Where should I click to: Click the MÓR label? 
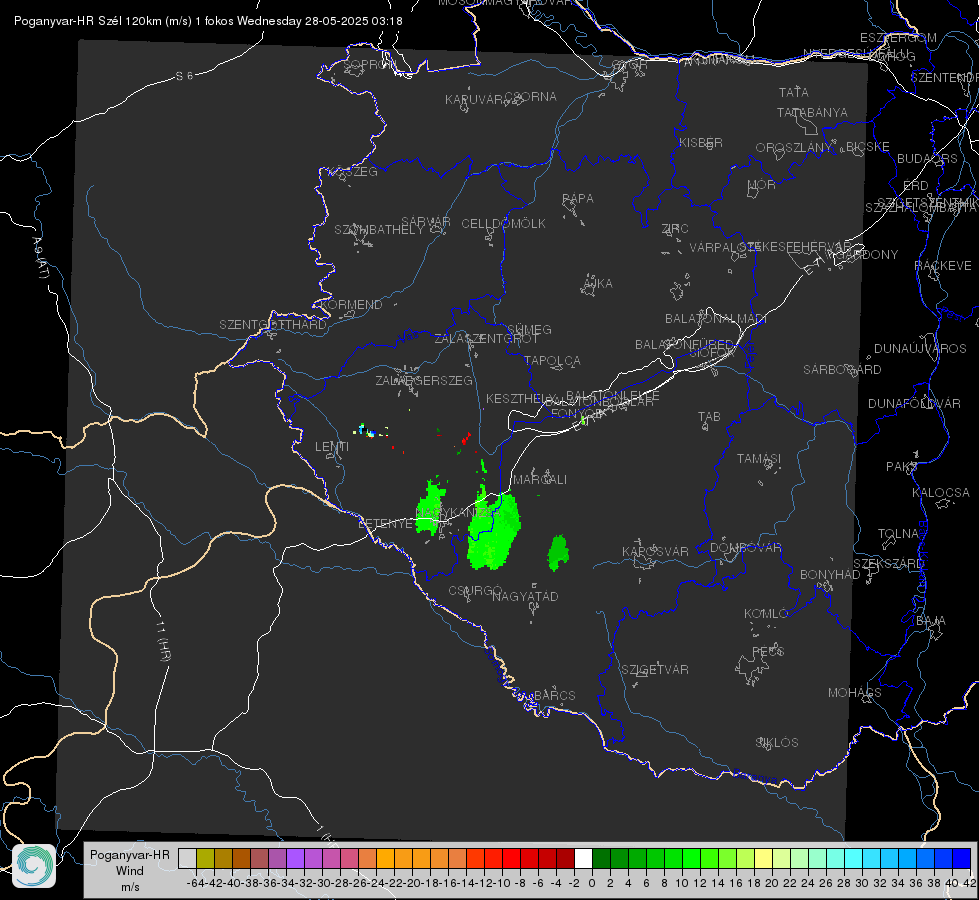click(761, 185)
